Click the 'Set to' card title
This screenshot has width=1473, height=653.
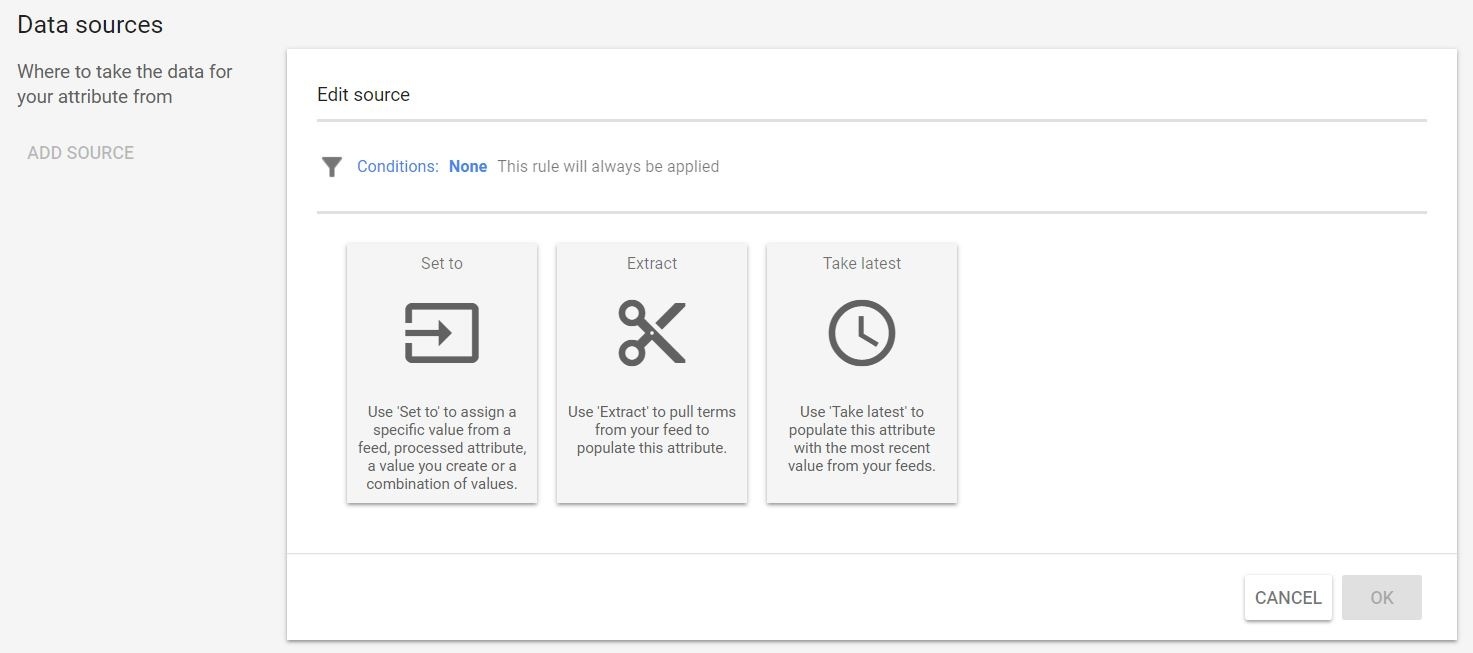tap(441, 264)
